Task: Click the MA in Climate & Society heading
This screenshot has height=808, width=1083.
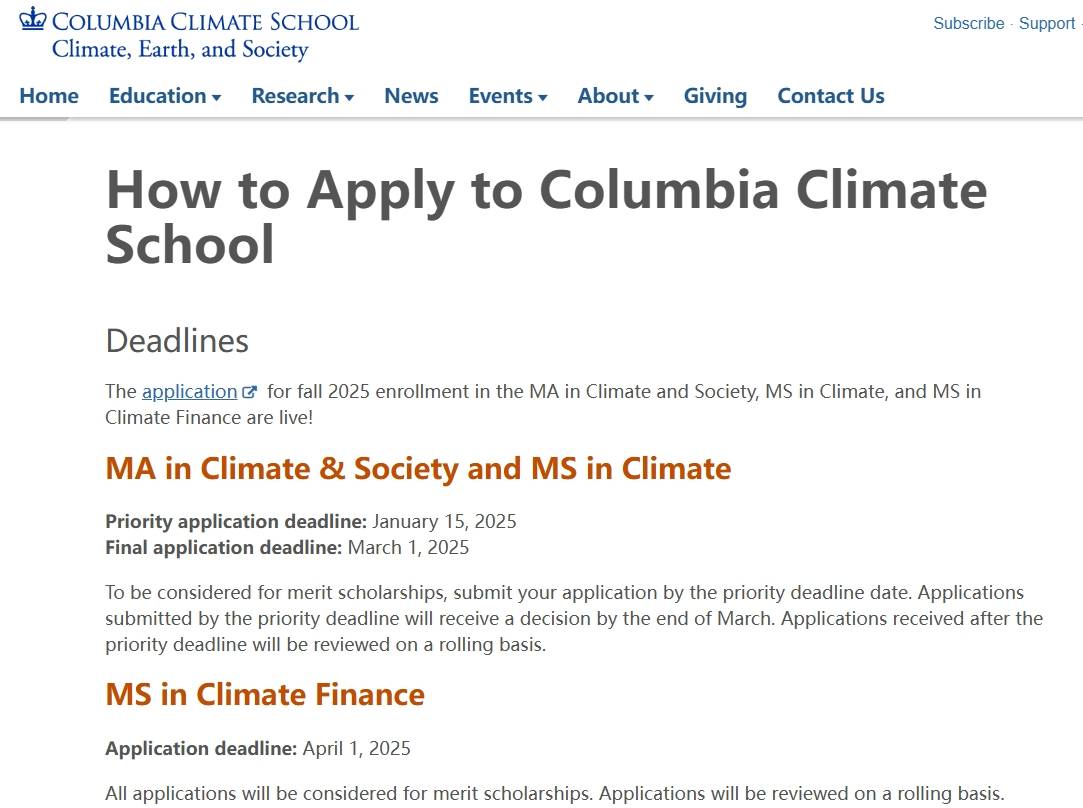Action: tap(418, 468)
